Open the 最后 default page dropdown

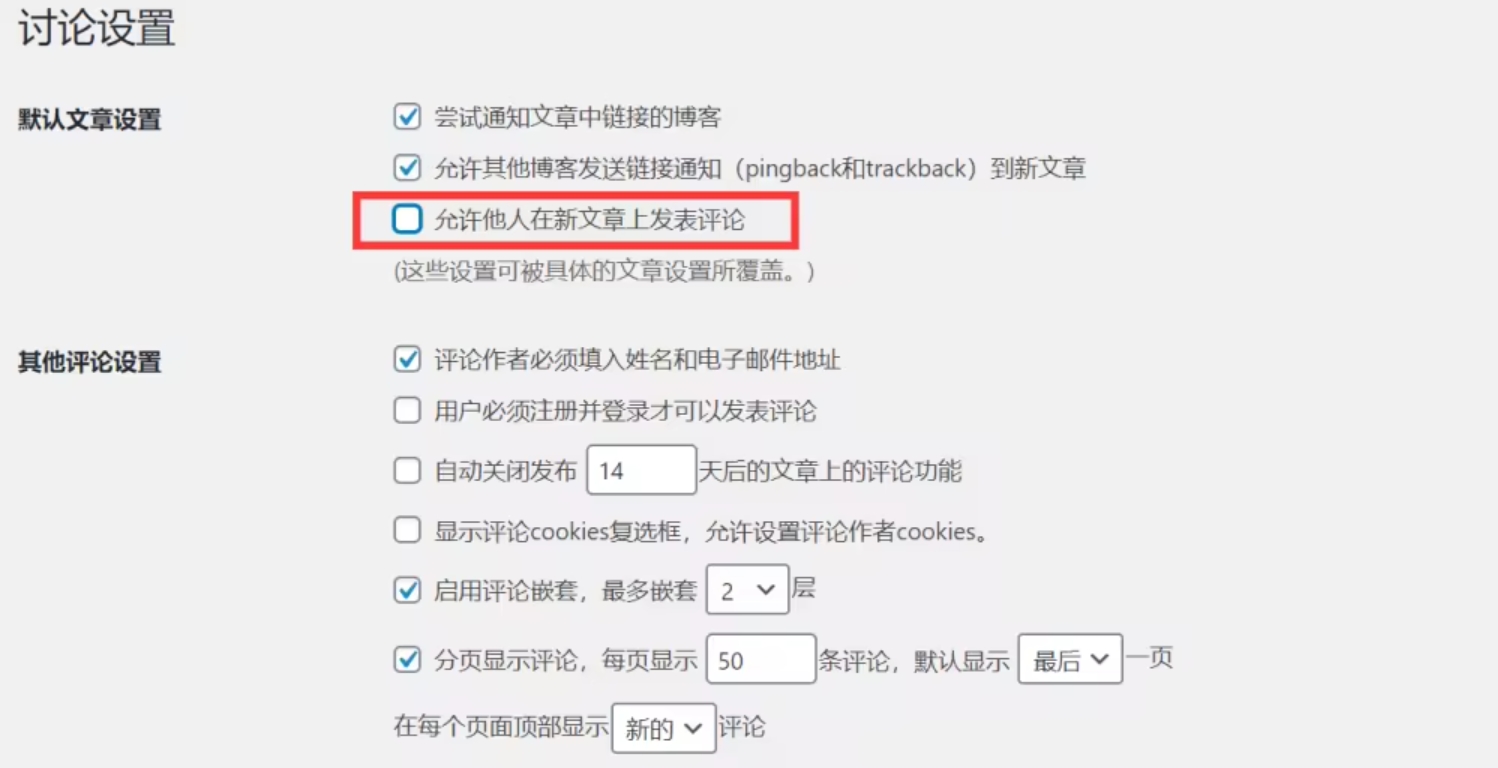pos(1070,659)
